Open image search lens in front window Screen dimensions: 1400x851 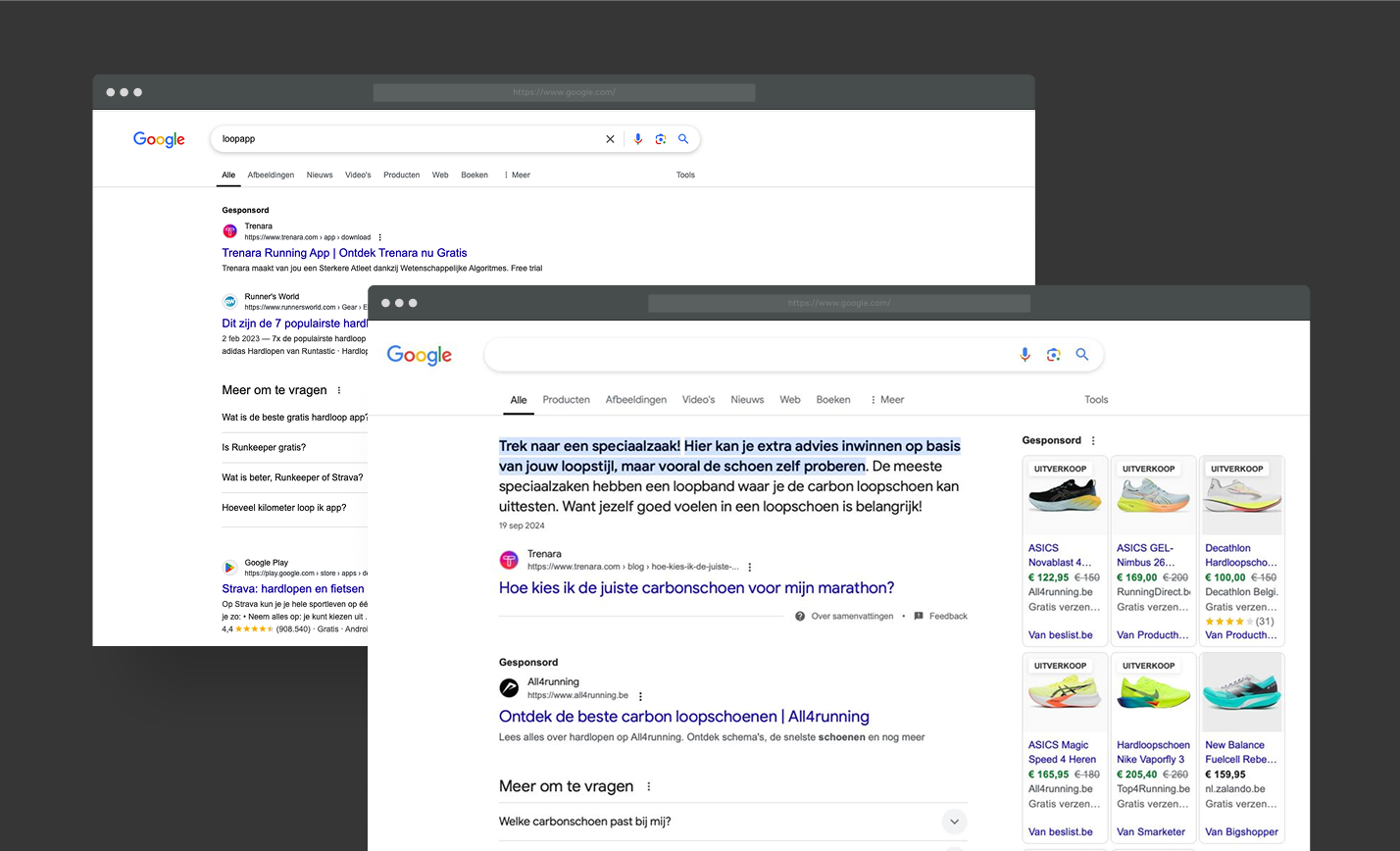pos(1054,355)
